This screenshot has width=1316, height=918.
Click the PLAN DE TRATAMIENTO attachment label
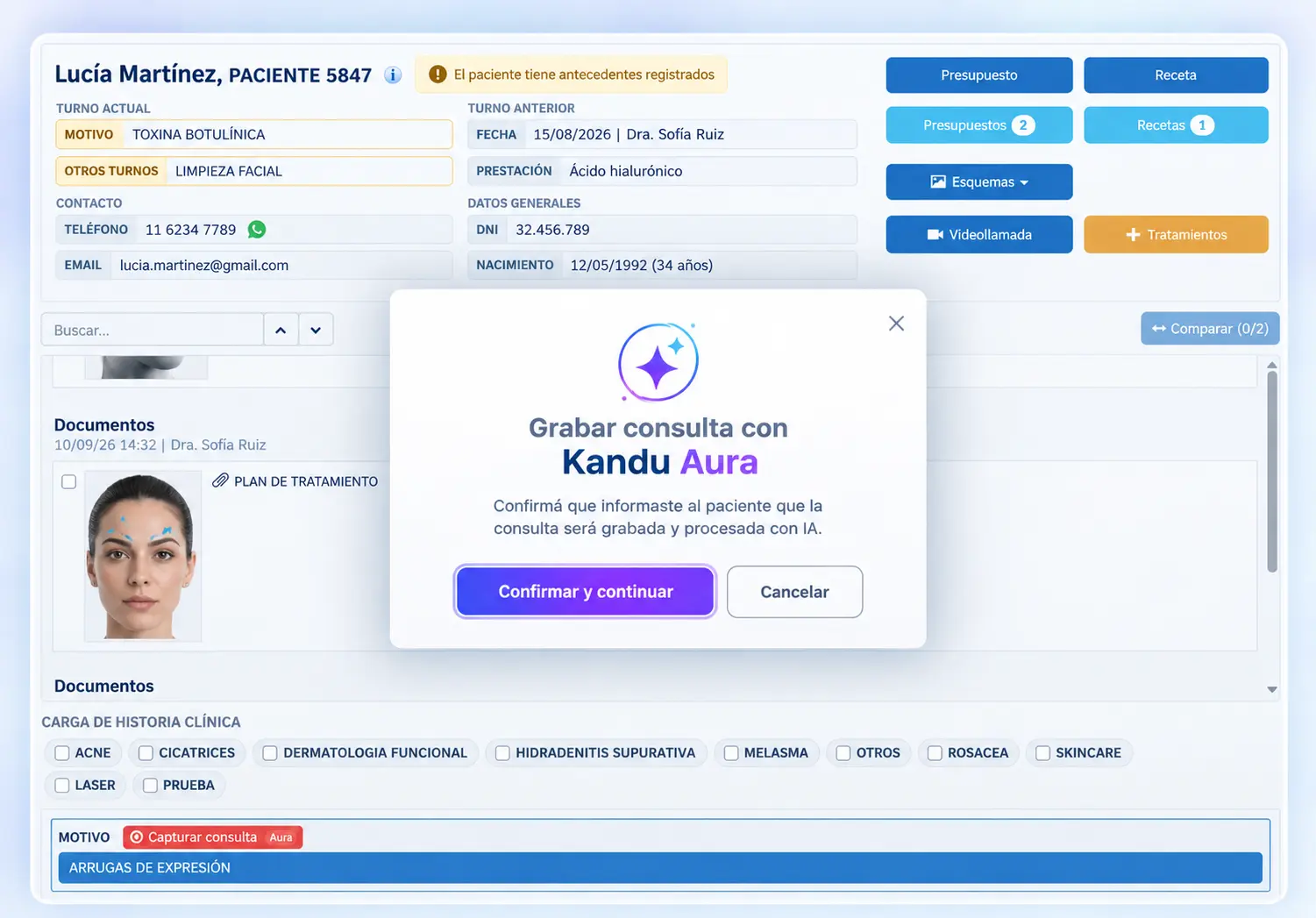point(306,481)
